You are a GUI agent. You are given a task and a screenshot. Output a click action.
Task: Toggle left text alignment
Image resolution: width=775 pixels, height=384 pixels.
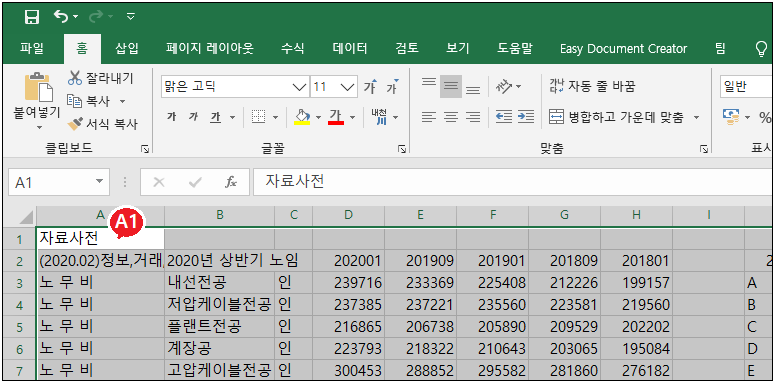429,117
